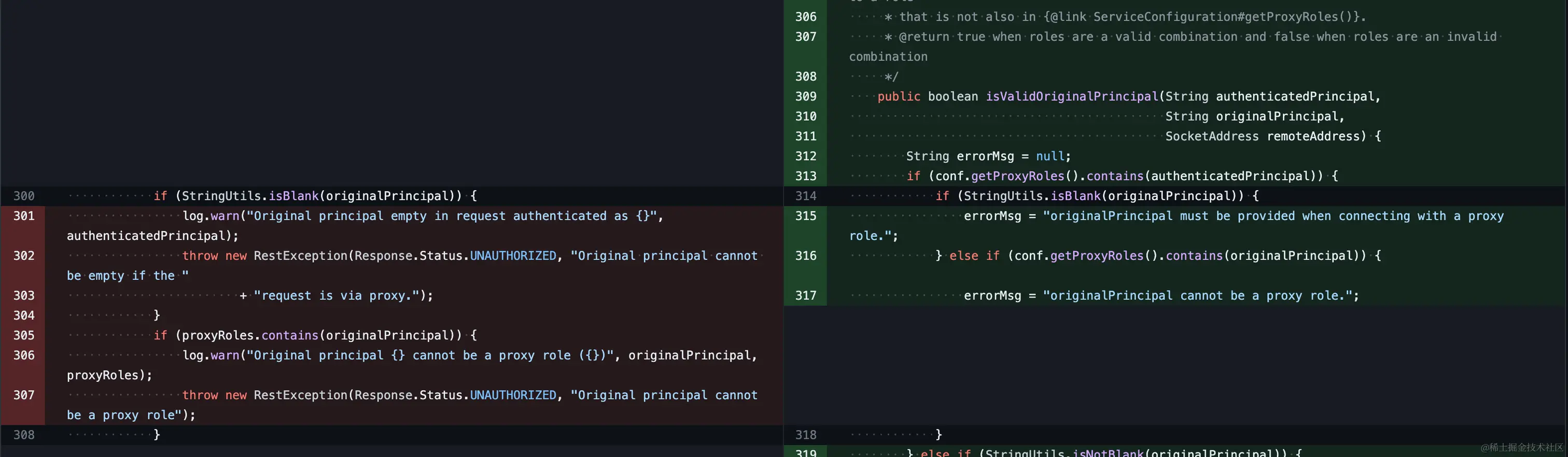
Task: Click the UNAUTHORIZED constant on line 302
Action: 512,255
